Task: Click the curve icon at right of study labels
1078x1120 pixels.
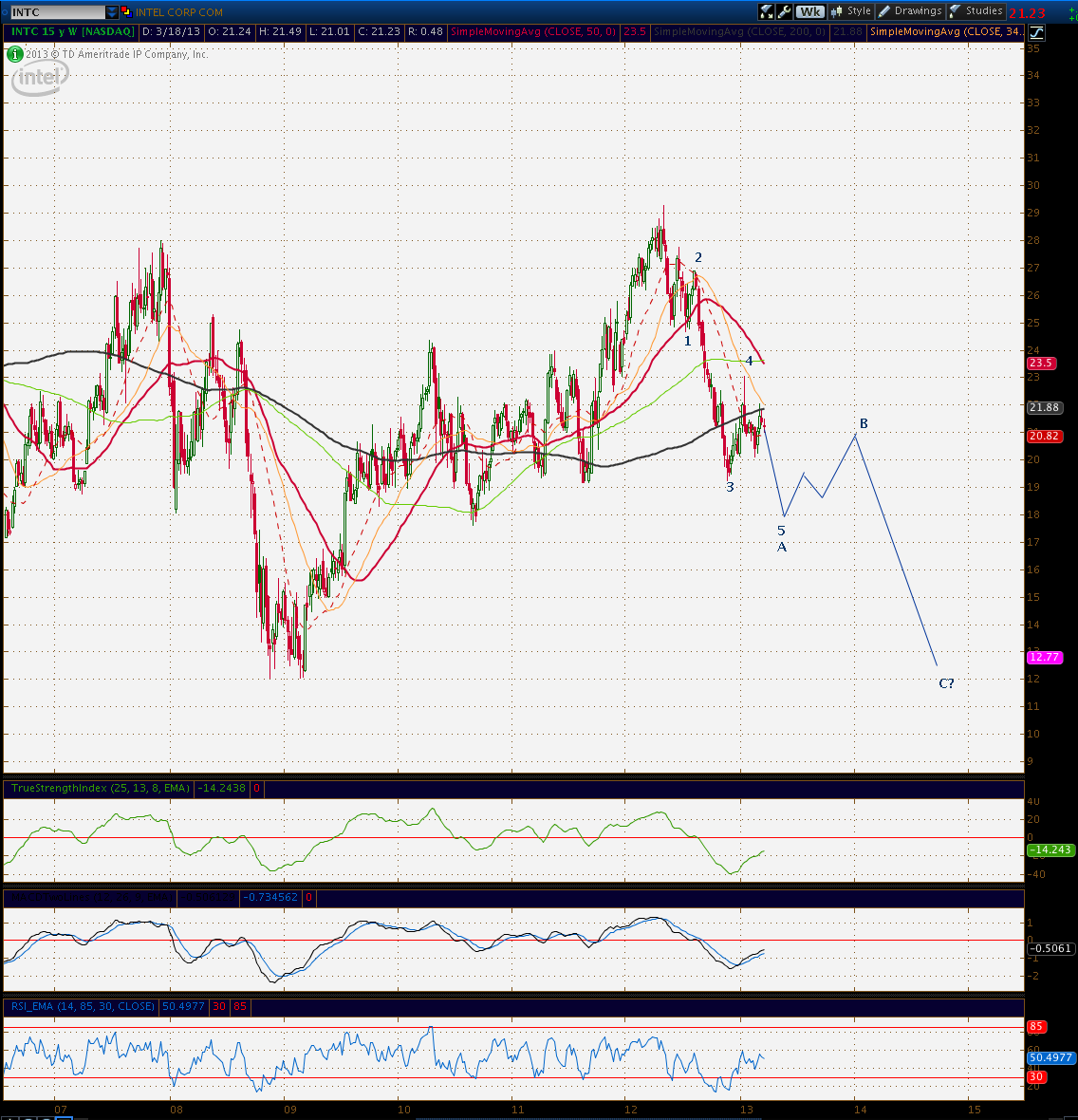Action: pos(1036,32)
